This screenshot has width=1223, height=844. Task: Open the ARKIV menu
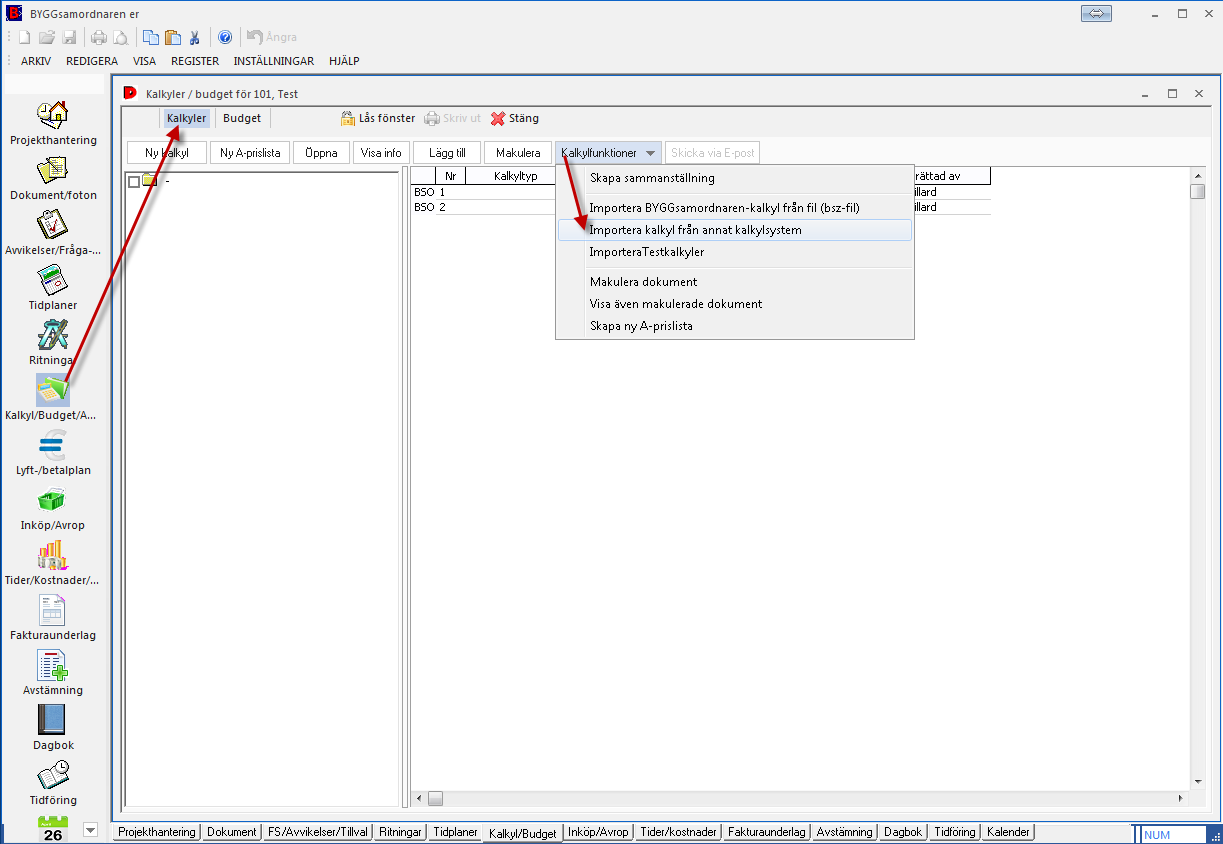point(36,61)
